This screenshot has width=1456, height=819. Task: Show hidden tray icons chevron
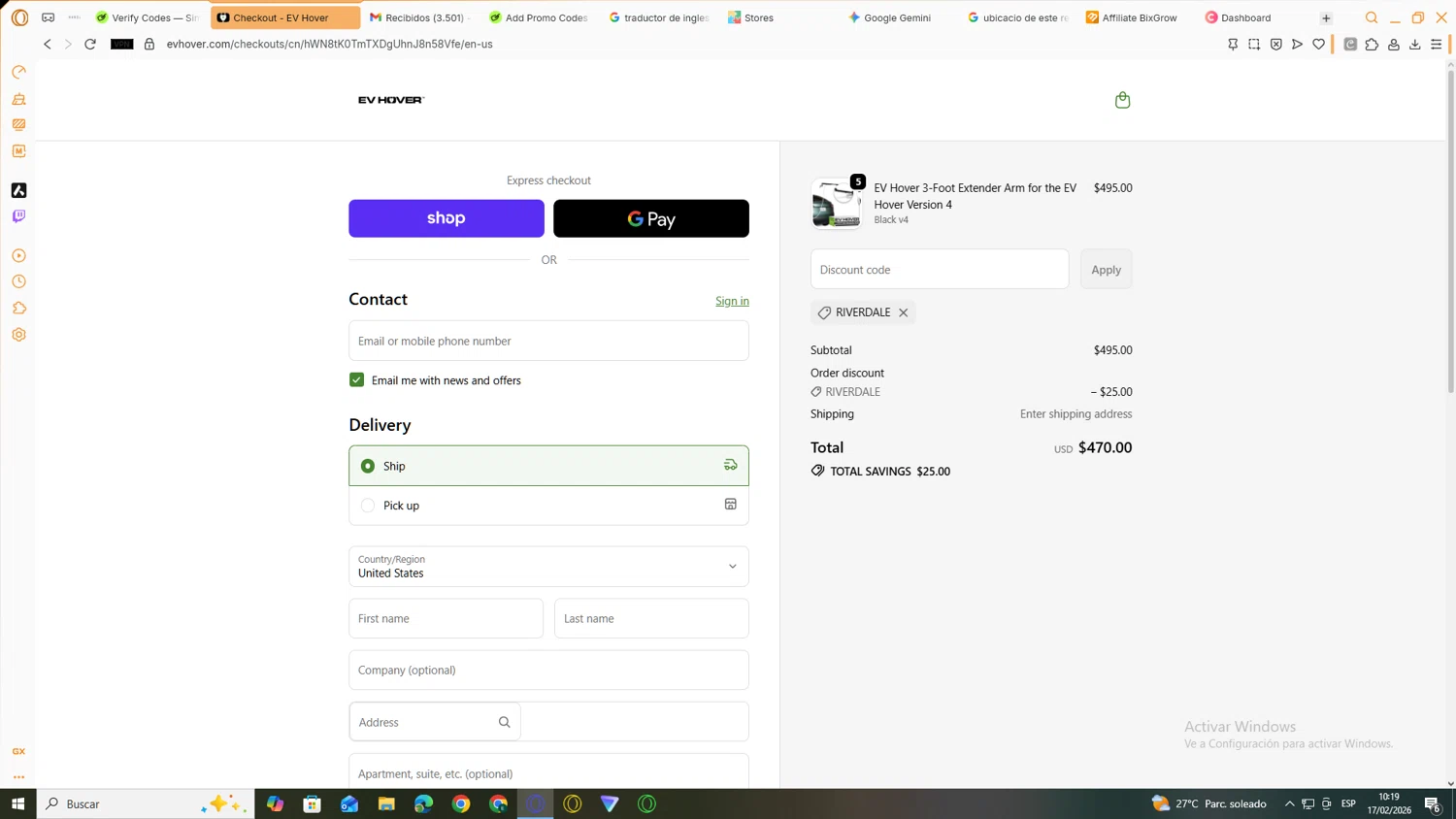pos(1289,803)
